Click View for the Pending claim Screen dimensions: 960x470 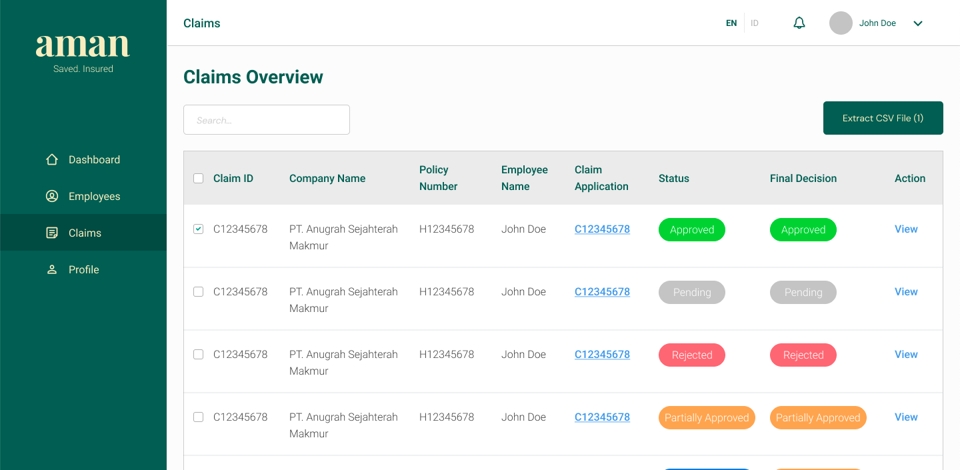(x=906, y=292)
